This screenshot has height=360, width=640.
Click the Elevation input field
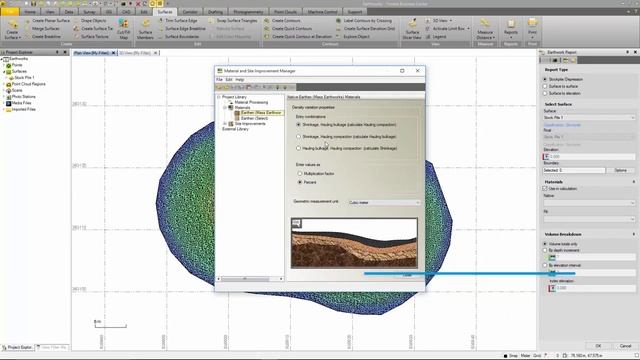pos(592,156)
